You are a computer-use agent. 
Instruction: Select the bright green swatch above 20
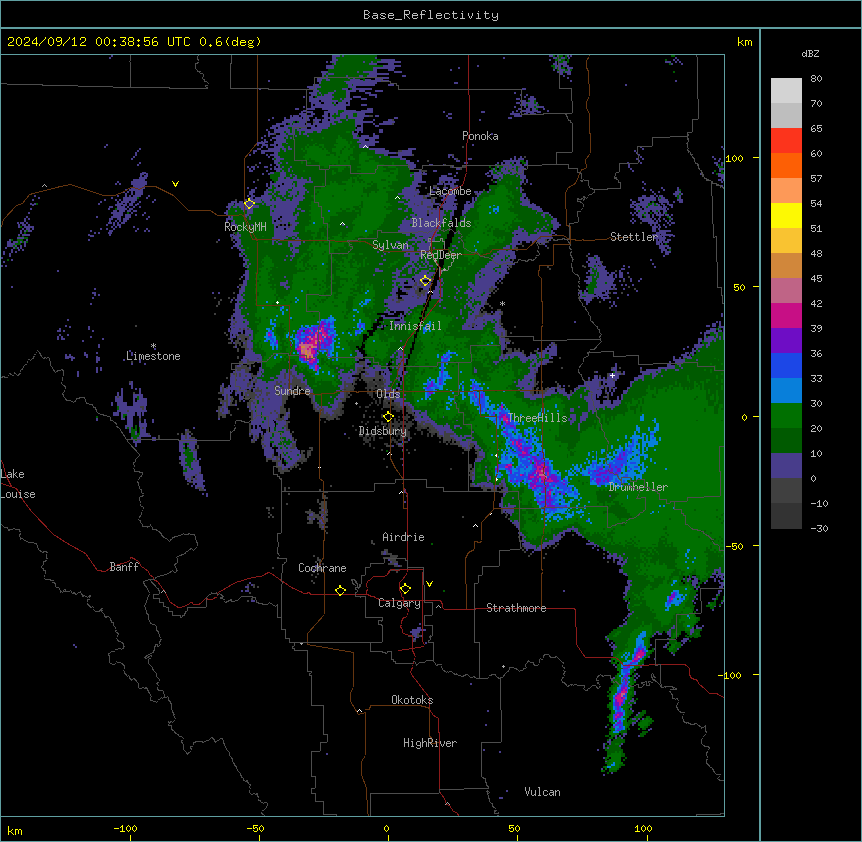click(x=786, y=416)
